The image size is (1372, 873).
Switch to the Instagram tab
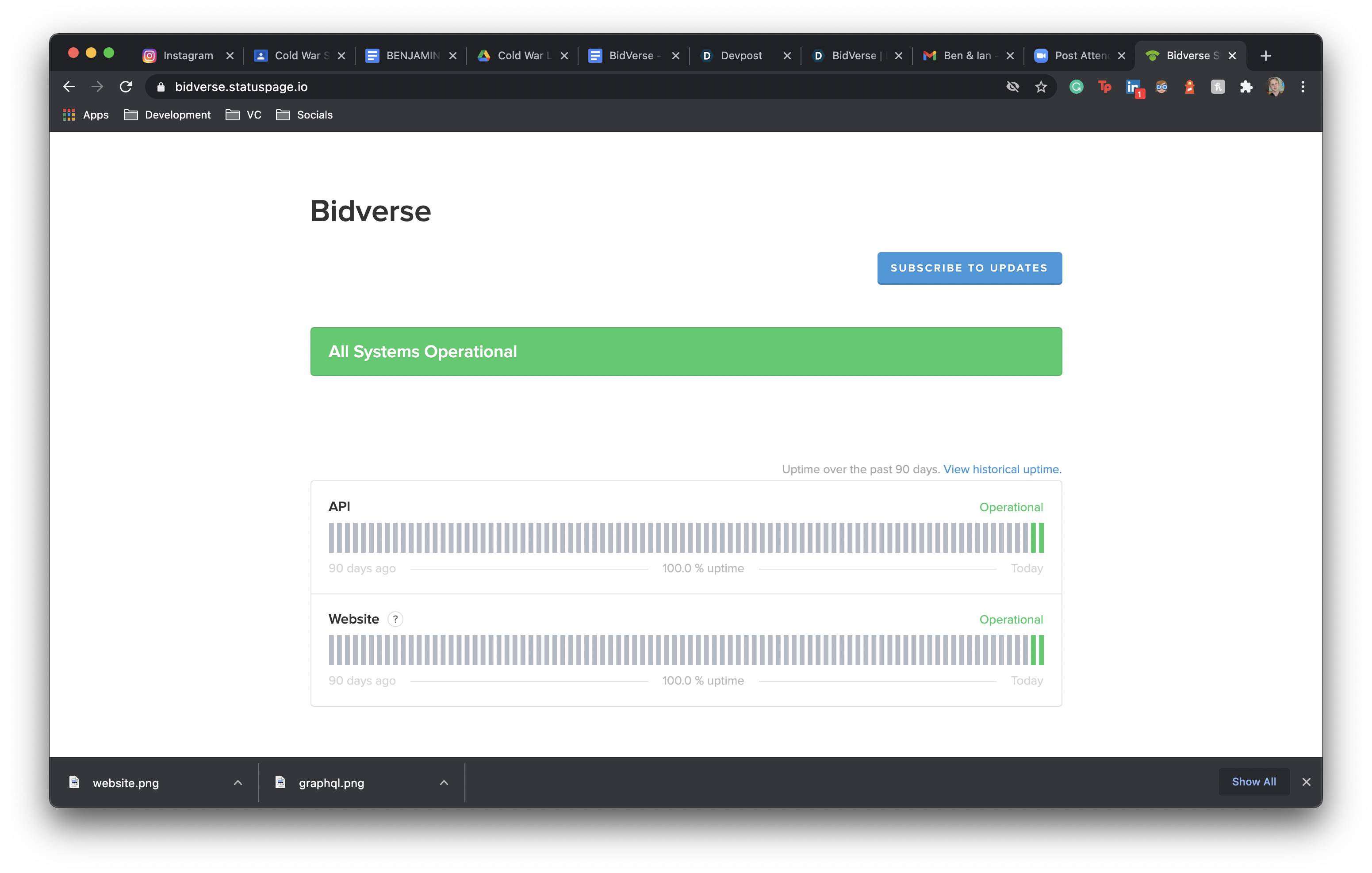(x=188, y=56)
